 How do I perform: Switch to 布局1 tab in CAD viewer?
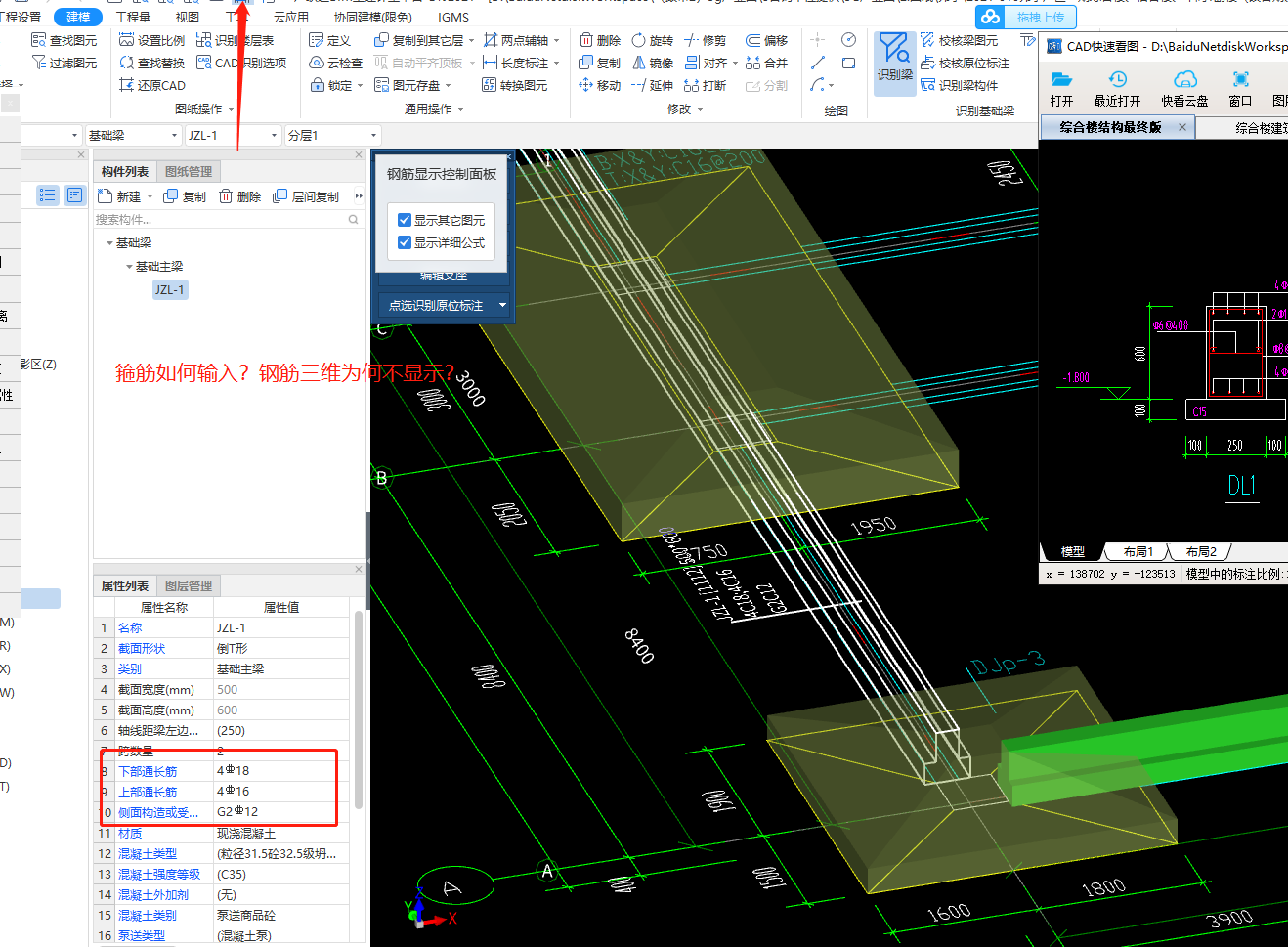pyautogui.click(x=1138, y=551)
